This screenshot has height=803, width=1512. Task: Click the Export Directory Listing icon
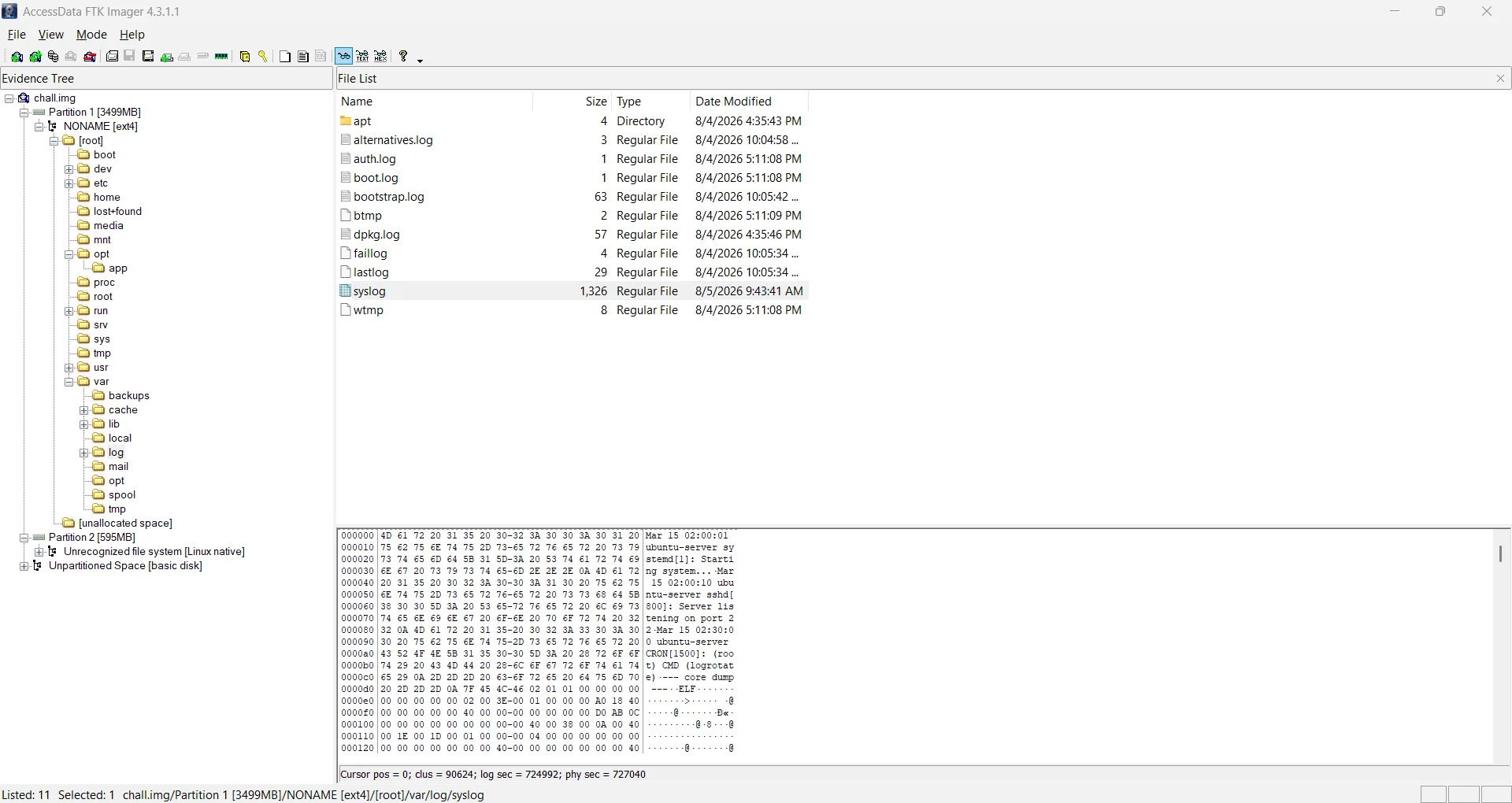coord(321,57)
